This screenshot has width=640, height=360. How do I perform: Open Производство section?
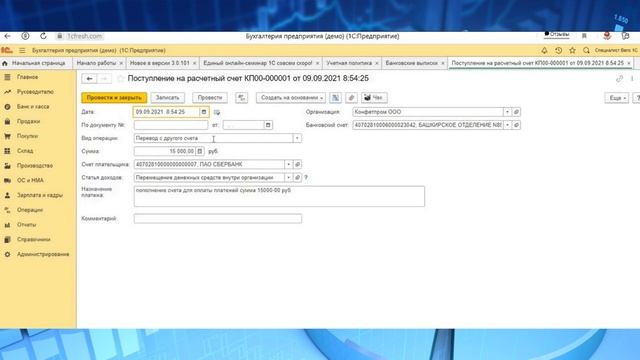click(35, 166)
